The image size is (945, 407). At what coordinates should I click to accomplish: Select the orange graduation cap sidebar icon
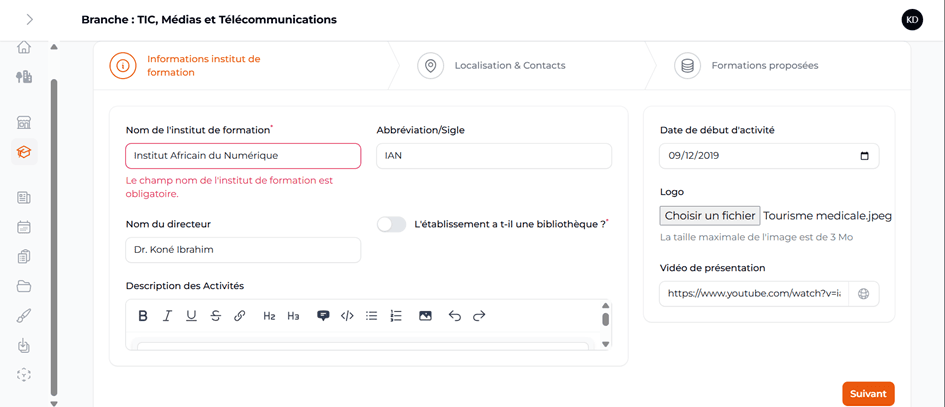tap(24, 152)
